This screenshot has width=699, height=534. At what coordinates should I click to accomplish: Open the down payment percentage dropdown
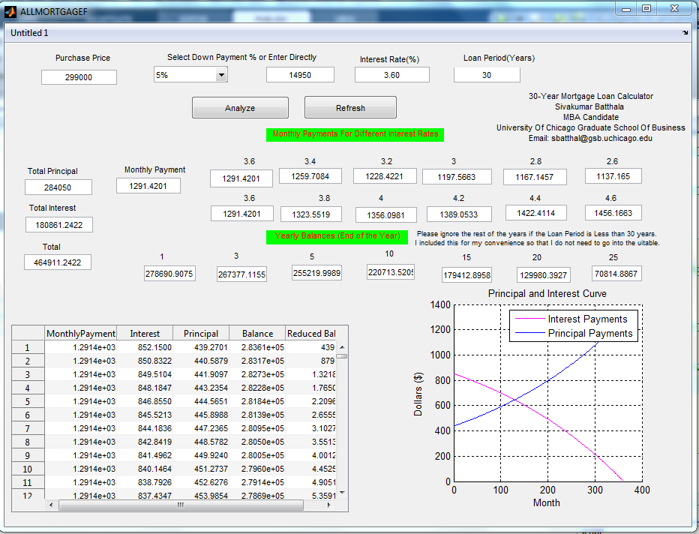pos(221,75)
